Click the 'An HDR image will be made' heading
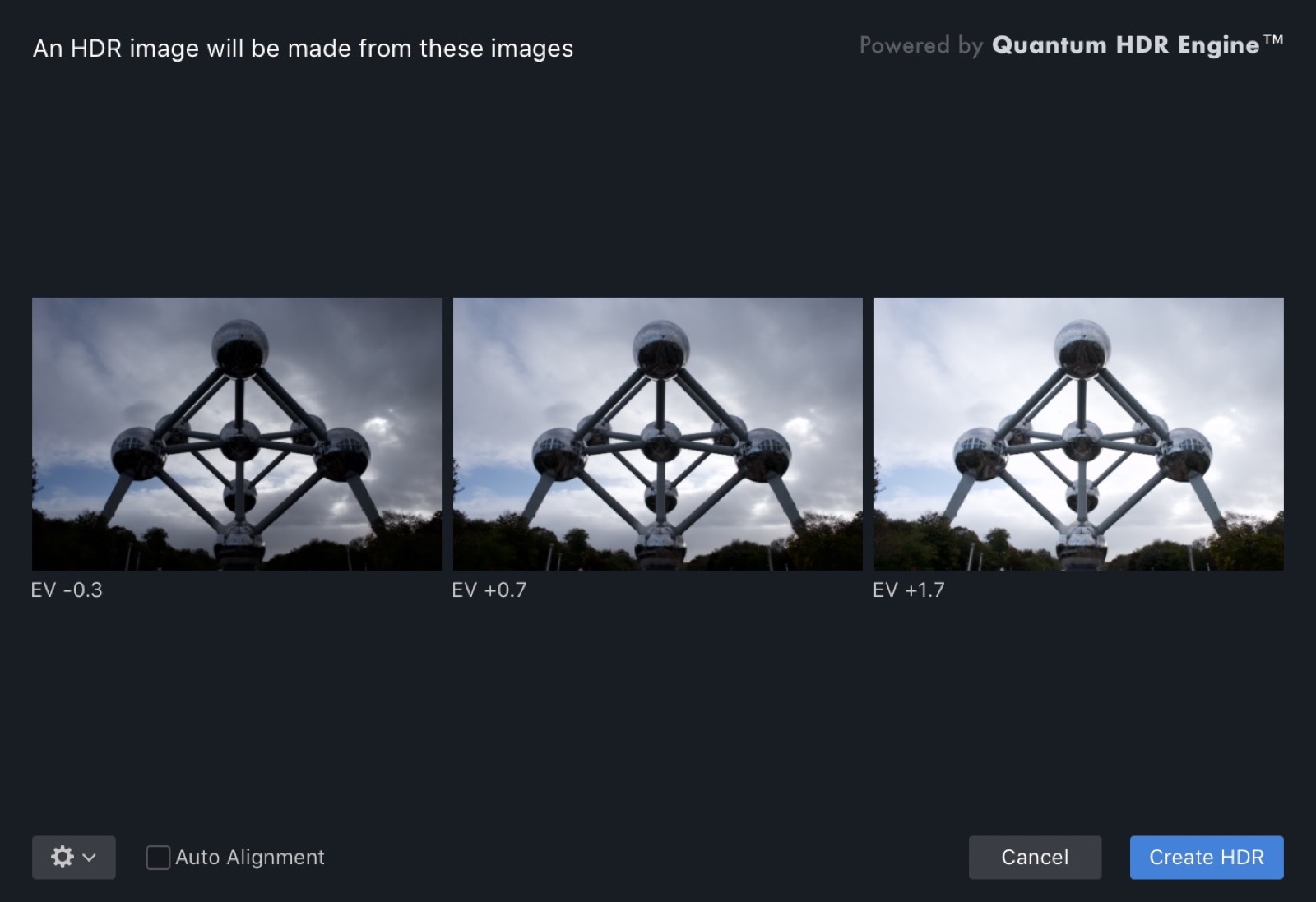This screenshot has height=902, width=1316. click(304, 49)
